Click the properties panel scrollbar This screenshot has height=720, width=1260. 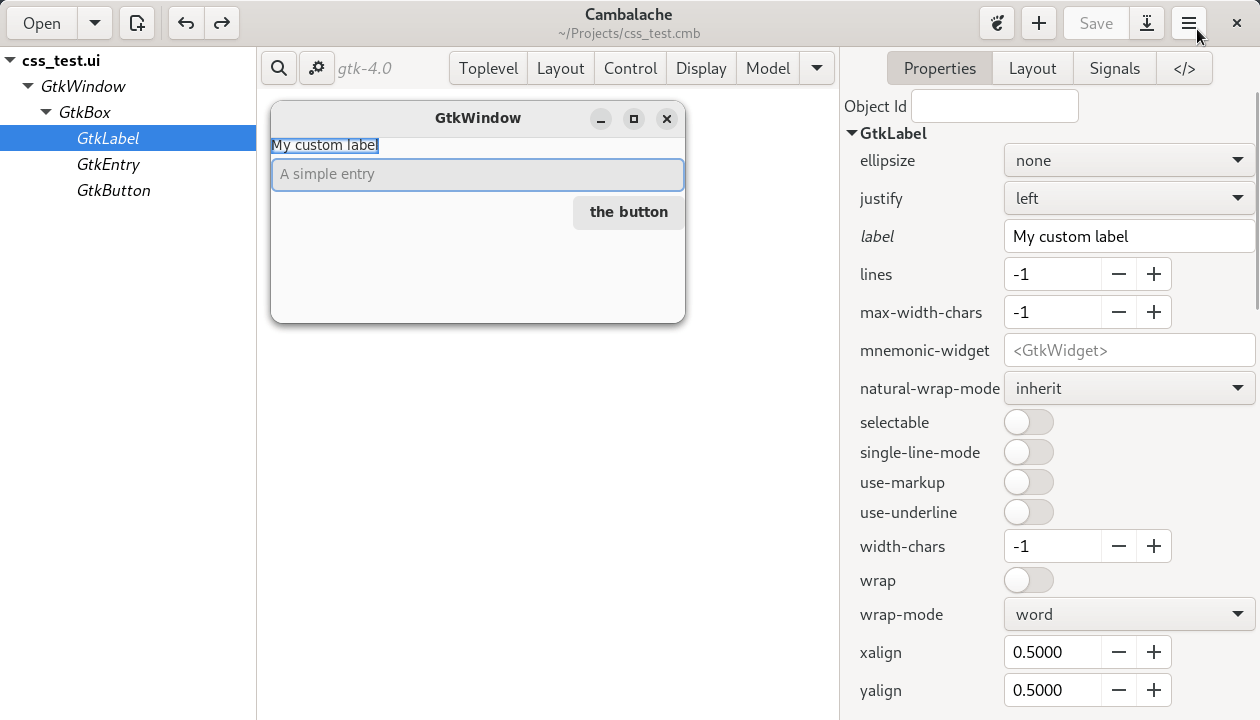click(1257, 200)
